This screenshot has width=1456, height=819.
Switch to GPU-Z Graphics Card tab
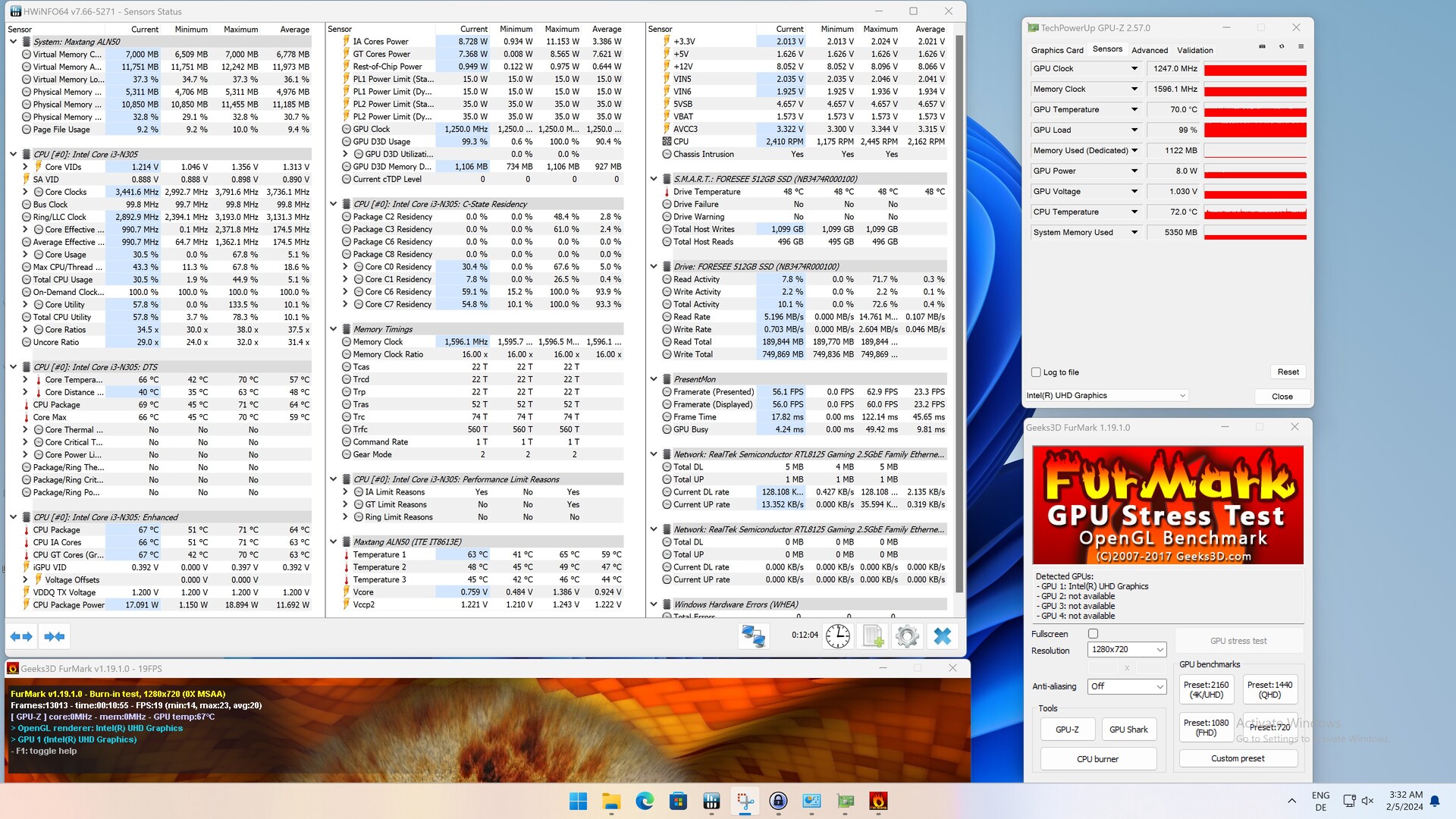click(x=1056, y=50)
